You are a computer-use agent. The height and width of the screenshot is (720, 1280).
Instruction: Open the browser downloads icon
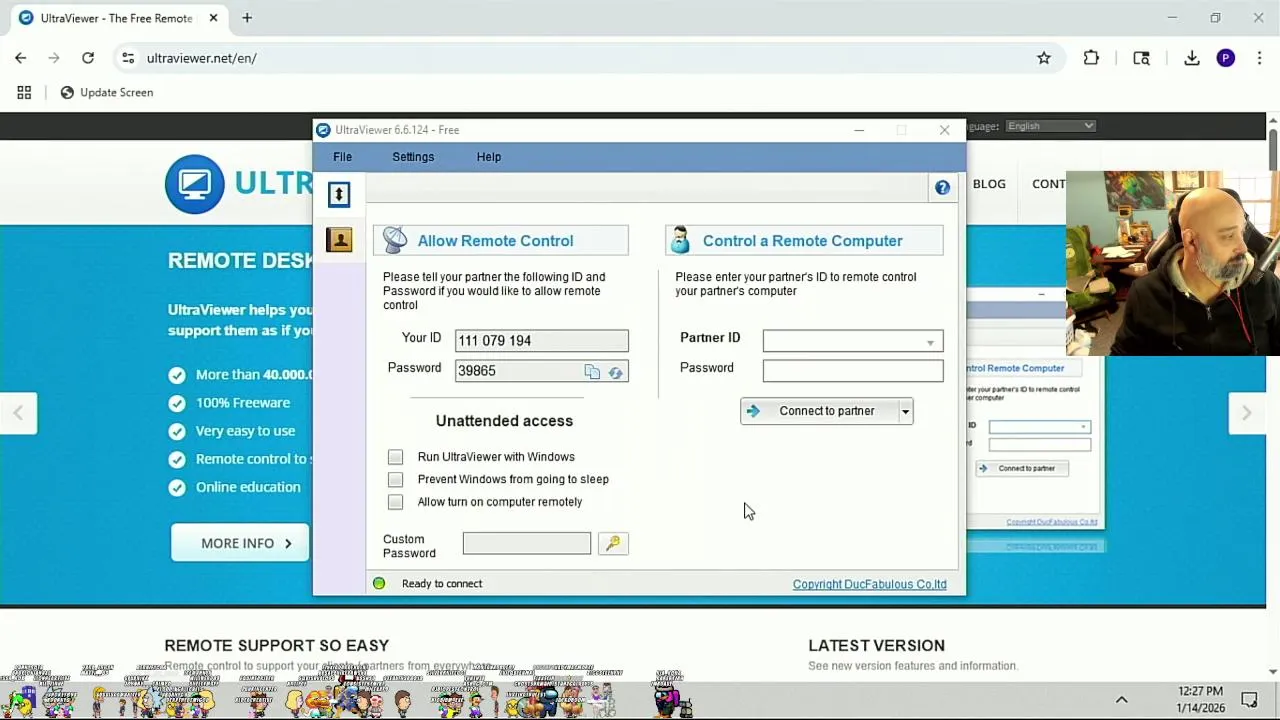tap(1192, 58)
